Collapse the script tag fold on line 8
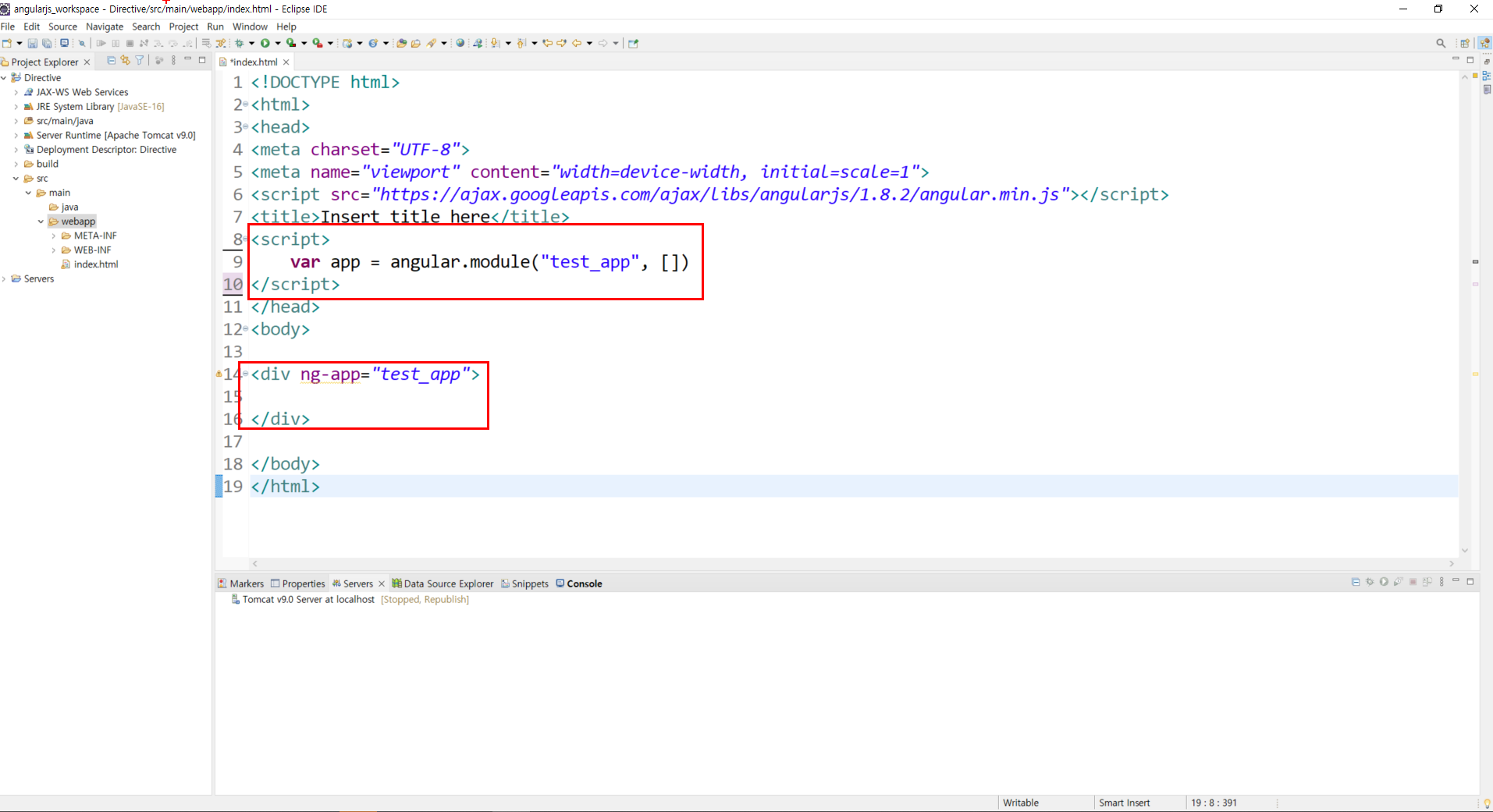The width and height of the screenshot is (1493, 812). (246, 239)
